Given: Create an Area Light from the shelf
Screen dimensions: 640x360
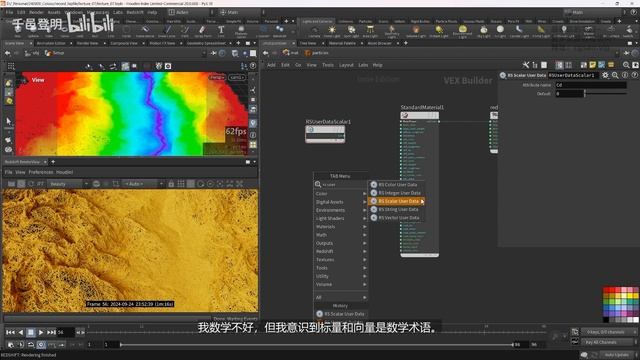Looking at the screenshot, I should [370, 31].
